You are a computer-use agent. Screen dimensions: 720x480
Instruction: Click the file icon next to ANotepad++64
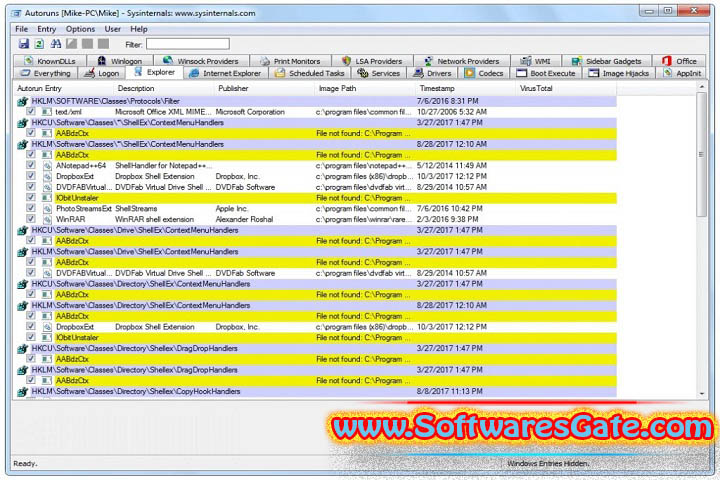pos(47,166)
